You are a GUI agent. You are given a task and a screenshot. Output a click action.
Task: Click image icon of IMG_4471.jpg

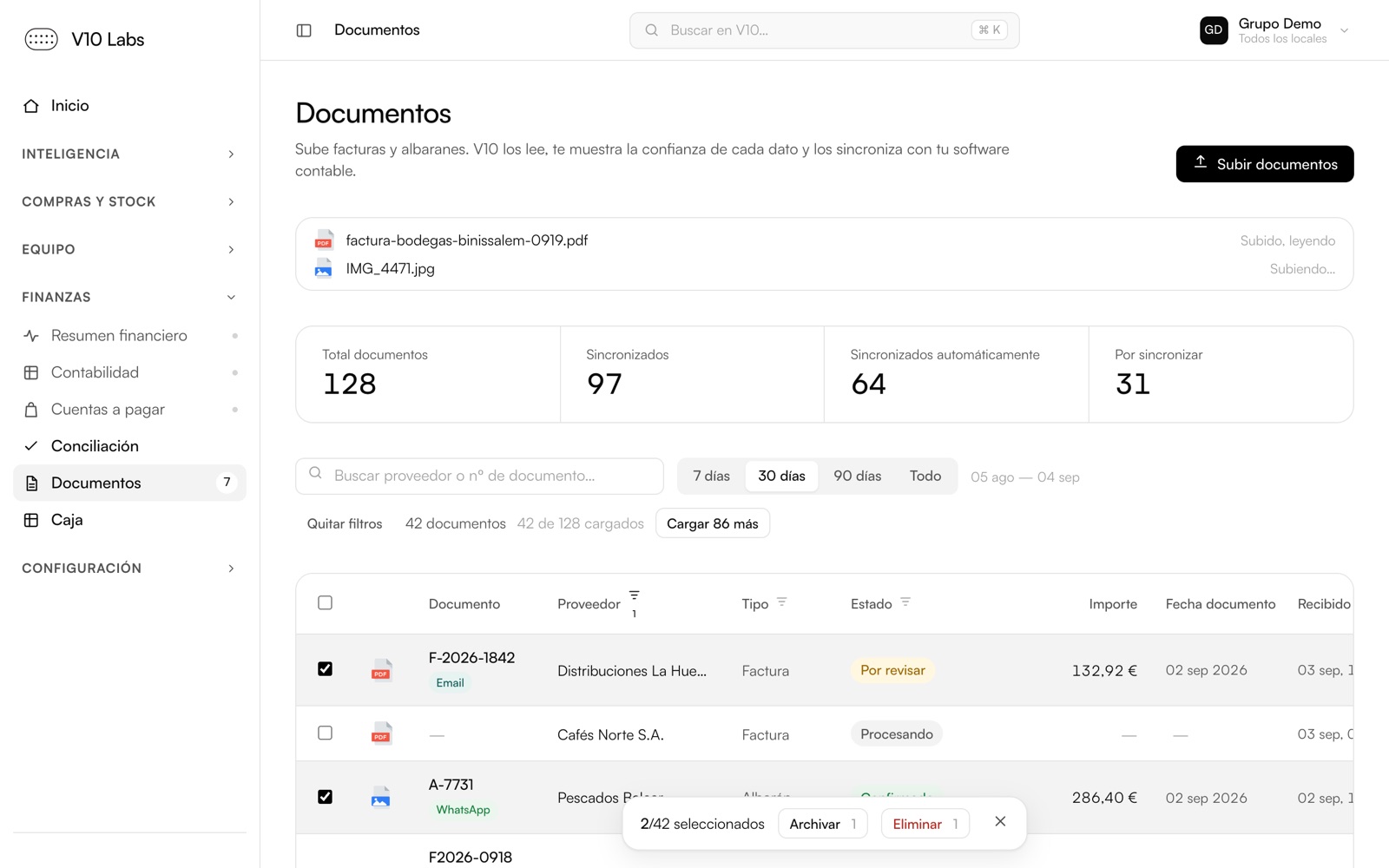click(x=324, y=268)
